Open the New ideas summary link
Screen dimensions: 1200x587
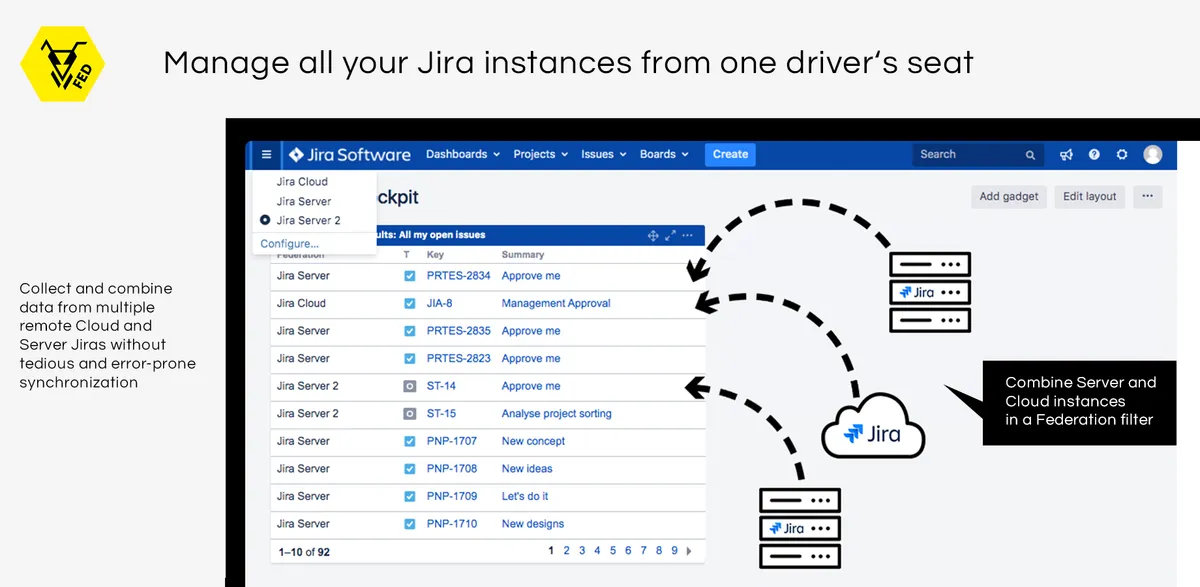527,468
